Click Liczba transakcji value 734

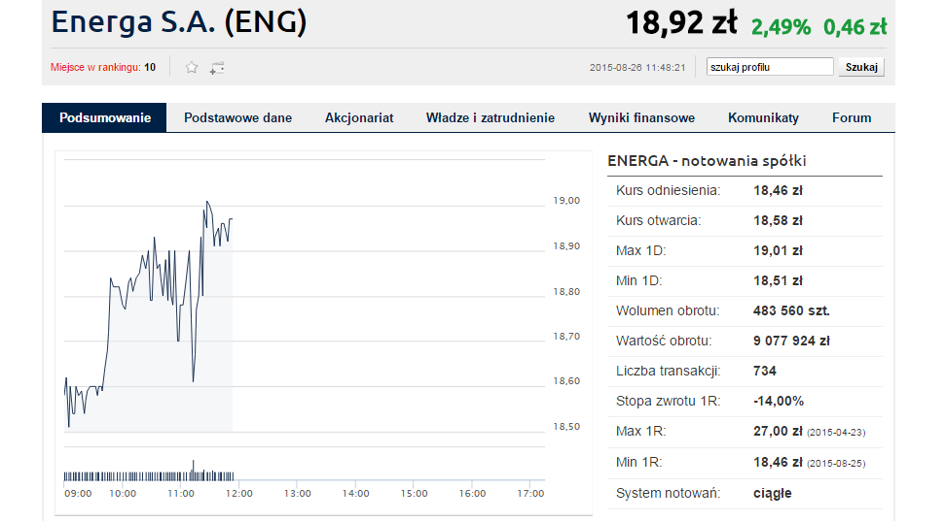[765, 371]
